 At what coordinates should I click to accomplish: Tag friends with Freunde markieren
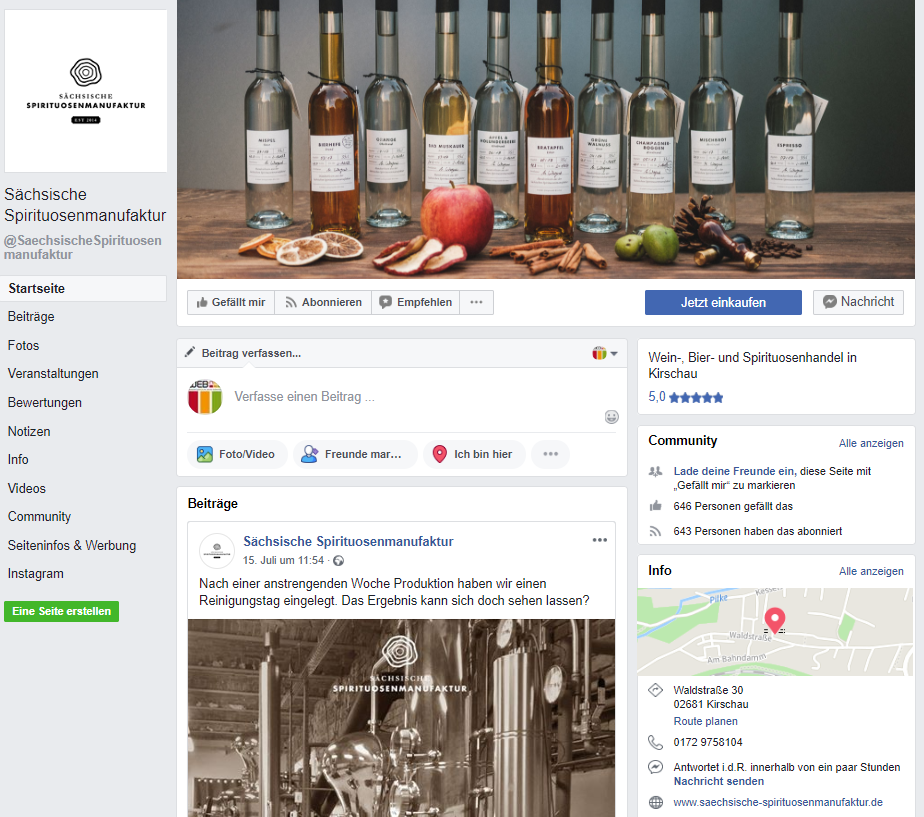pos(355,454)
